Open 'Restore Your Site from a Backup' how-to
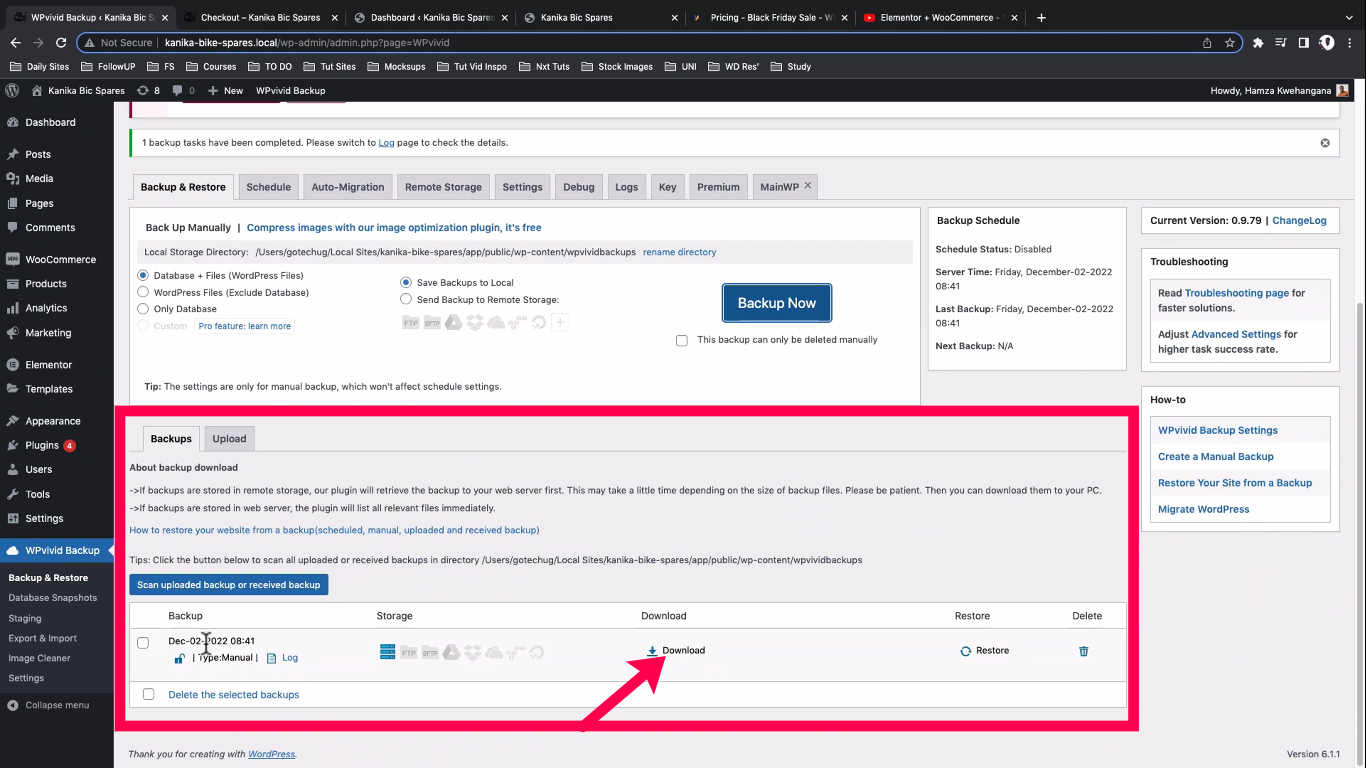 pos(1235,483)
